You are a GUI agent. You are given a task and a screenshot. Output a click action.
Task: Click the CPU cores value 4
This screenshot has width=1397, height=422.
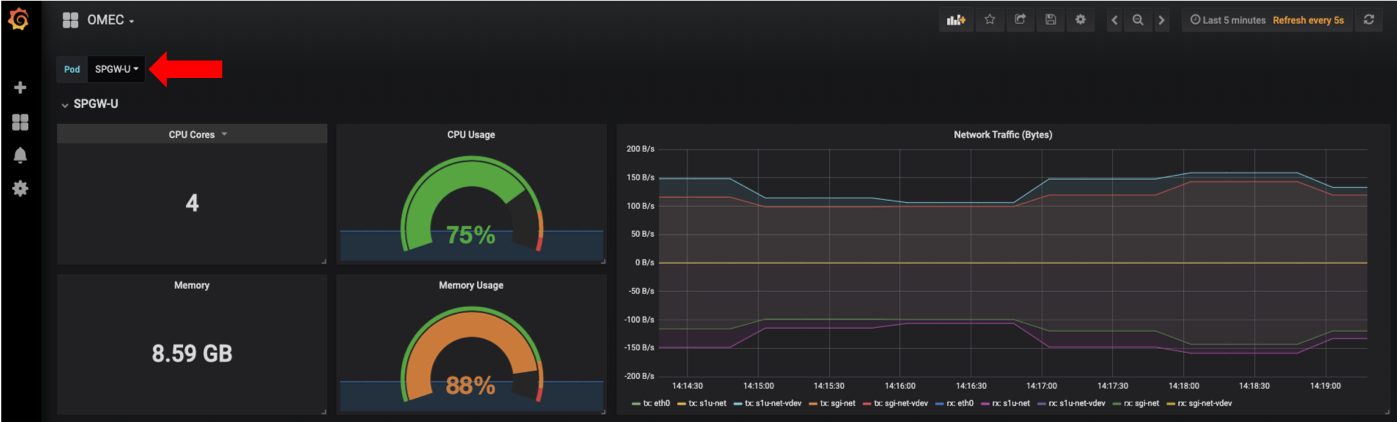[x=192, y=203]
